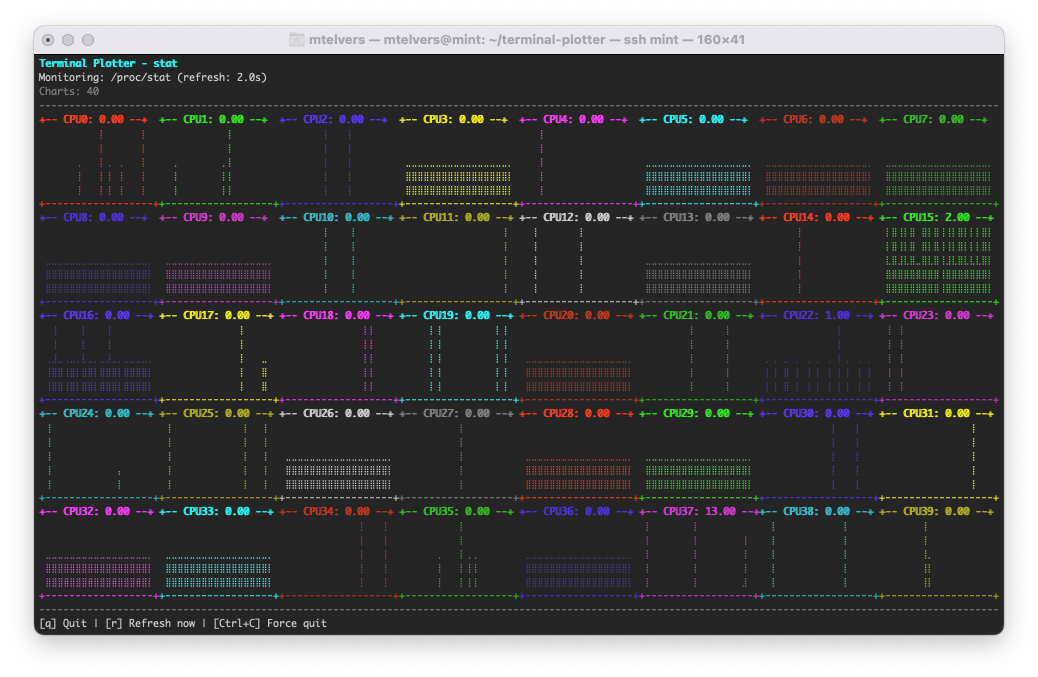Click the '[Ctrl+C] Force quit' hint

pyautogui.click(x=270, y=623)
